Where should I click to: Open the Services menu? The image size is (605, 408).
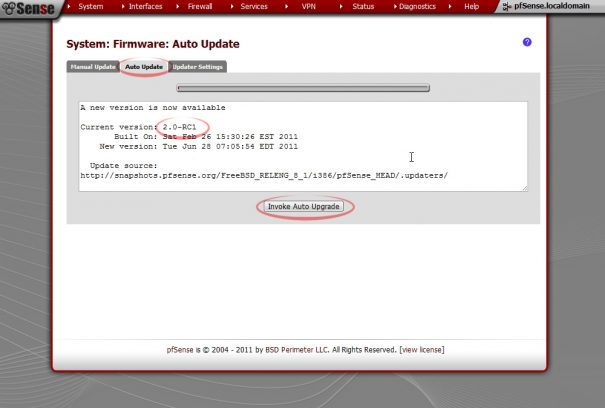253,7
